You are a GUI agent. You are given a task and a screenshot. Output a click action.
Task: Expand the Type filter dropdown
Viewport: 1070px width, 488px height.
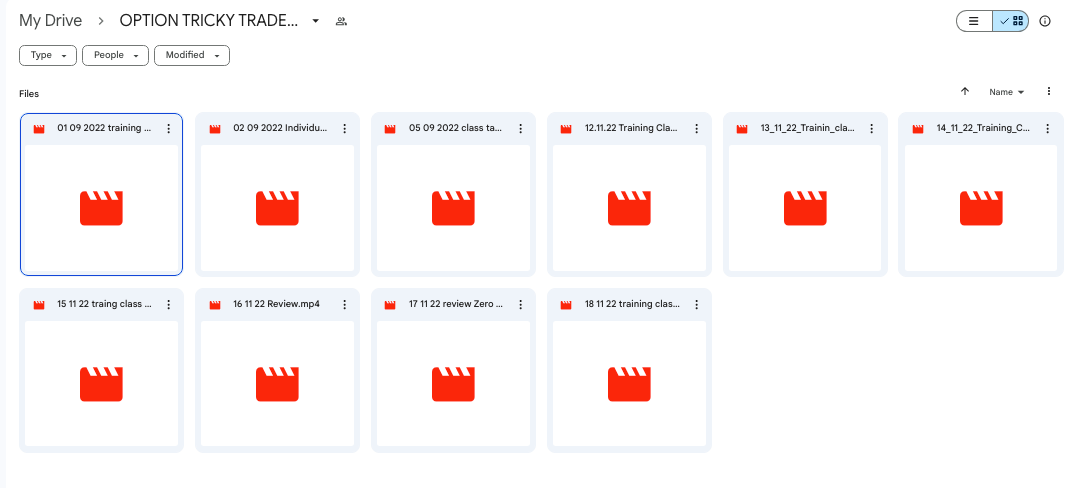(x=48, y=56)
